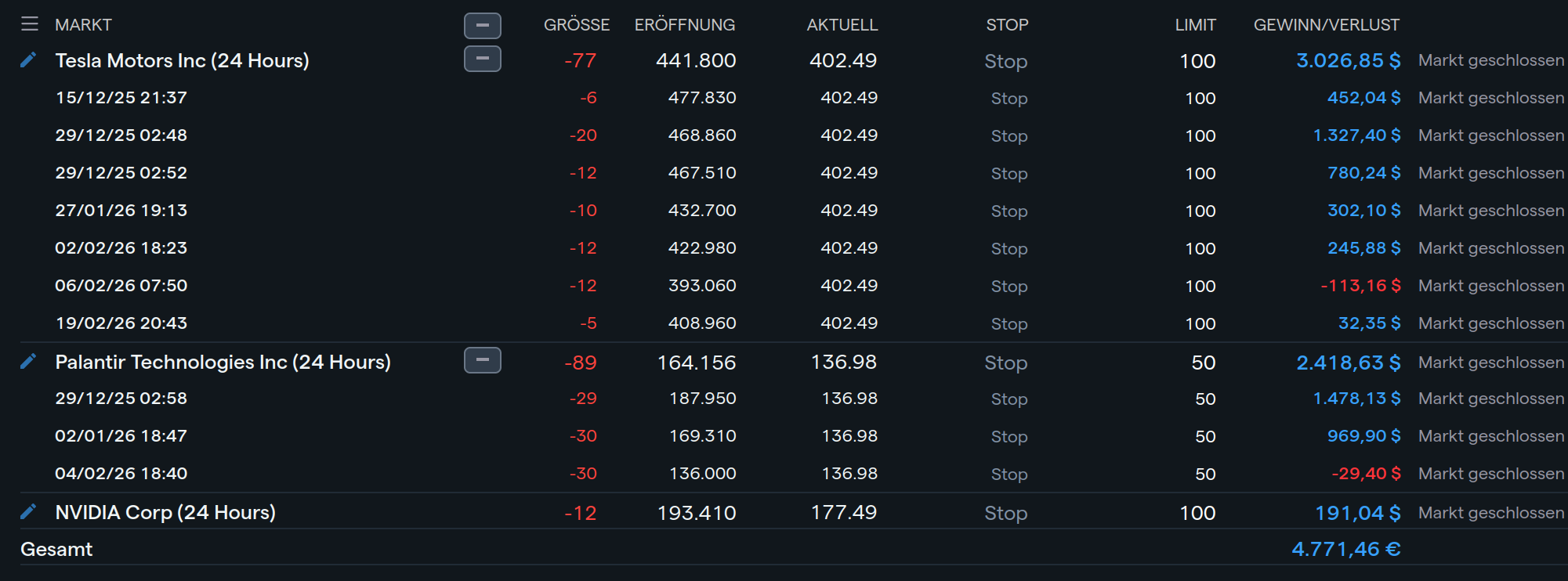Screen dimensions: 1568x581
Task: Open the NVIDIA Corp (24 Hours) market
Action: click(165, 512)
